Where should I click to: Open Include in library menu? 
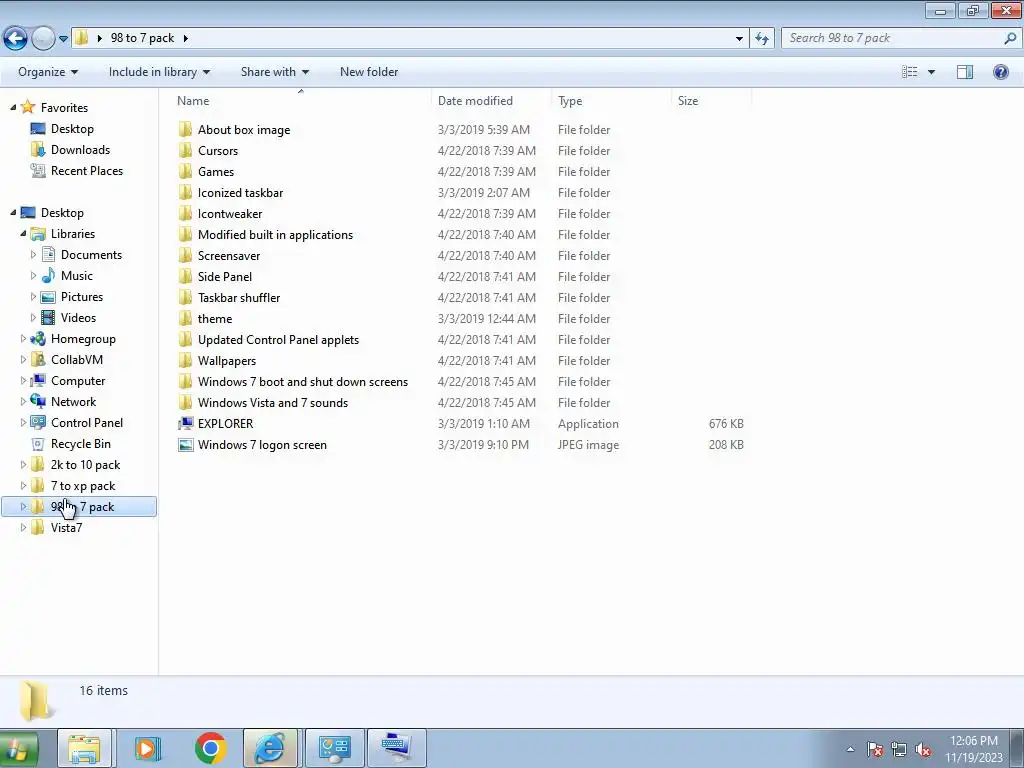(159, 72)
